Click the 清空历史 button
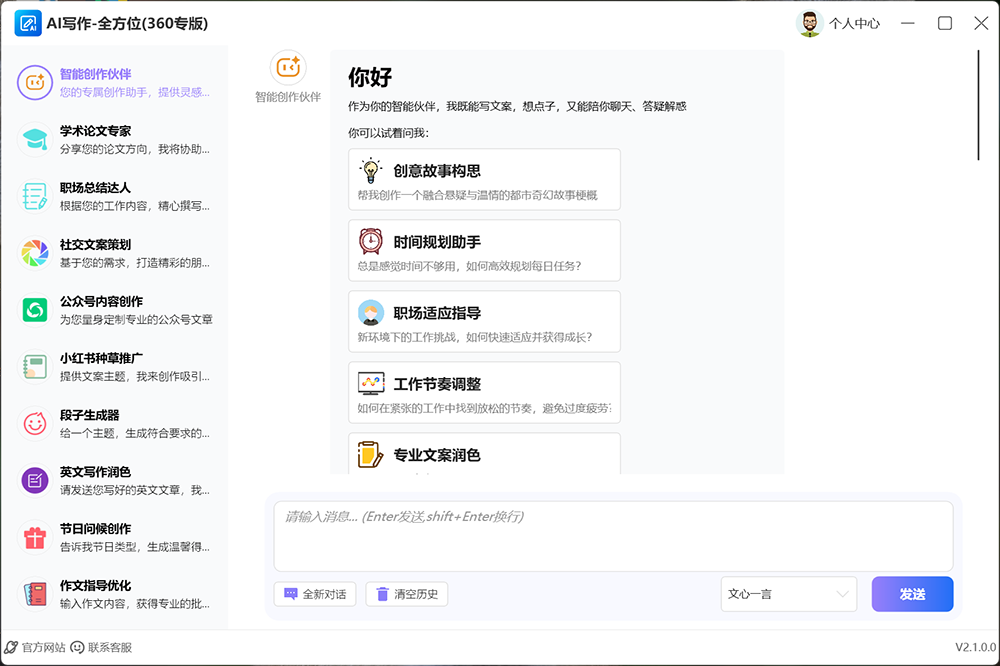 [x=407, y=594]
